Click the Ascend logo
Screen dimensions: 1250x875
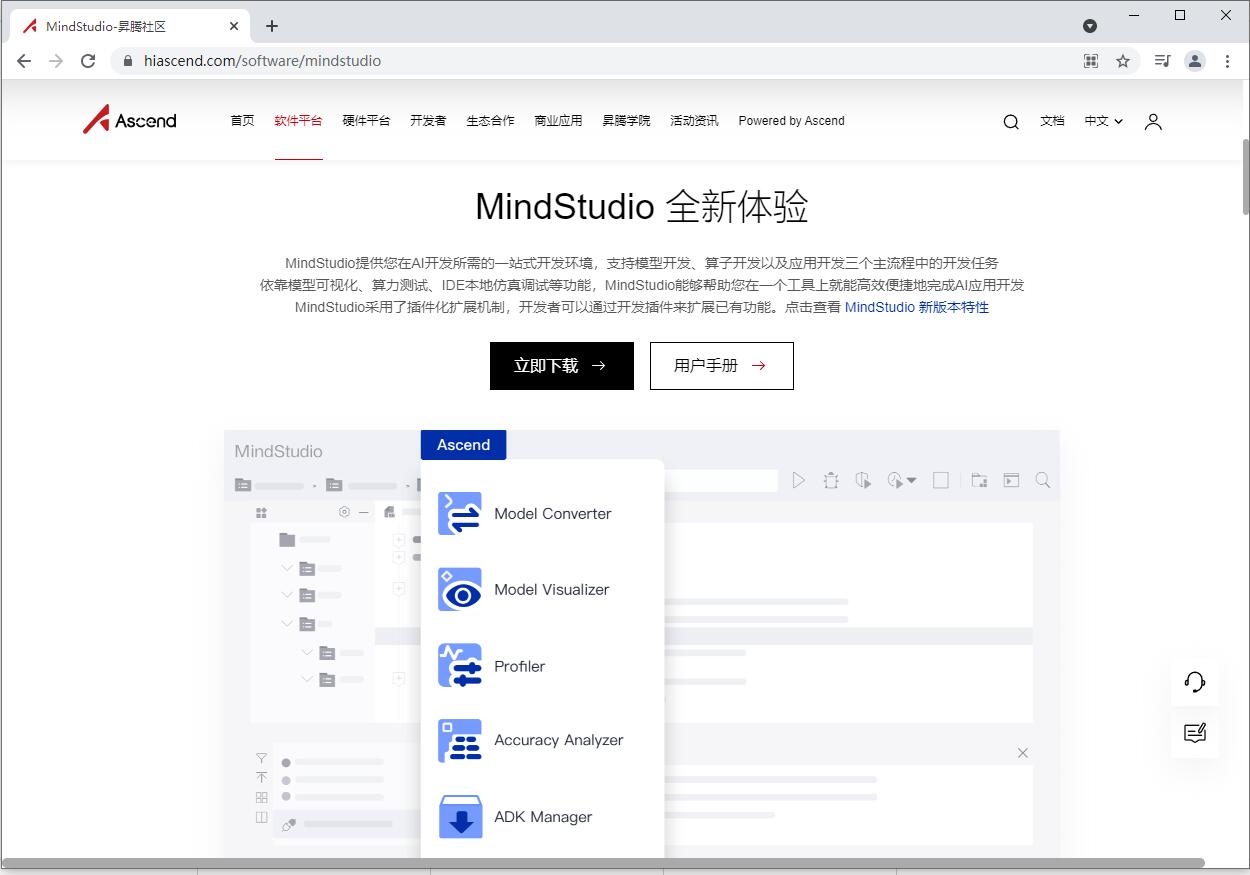[x=129, y=120]
